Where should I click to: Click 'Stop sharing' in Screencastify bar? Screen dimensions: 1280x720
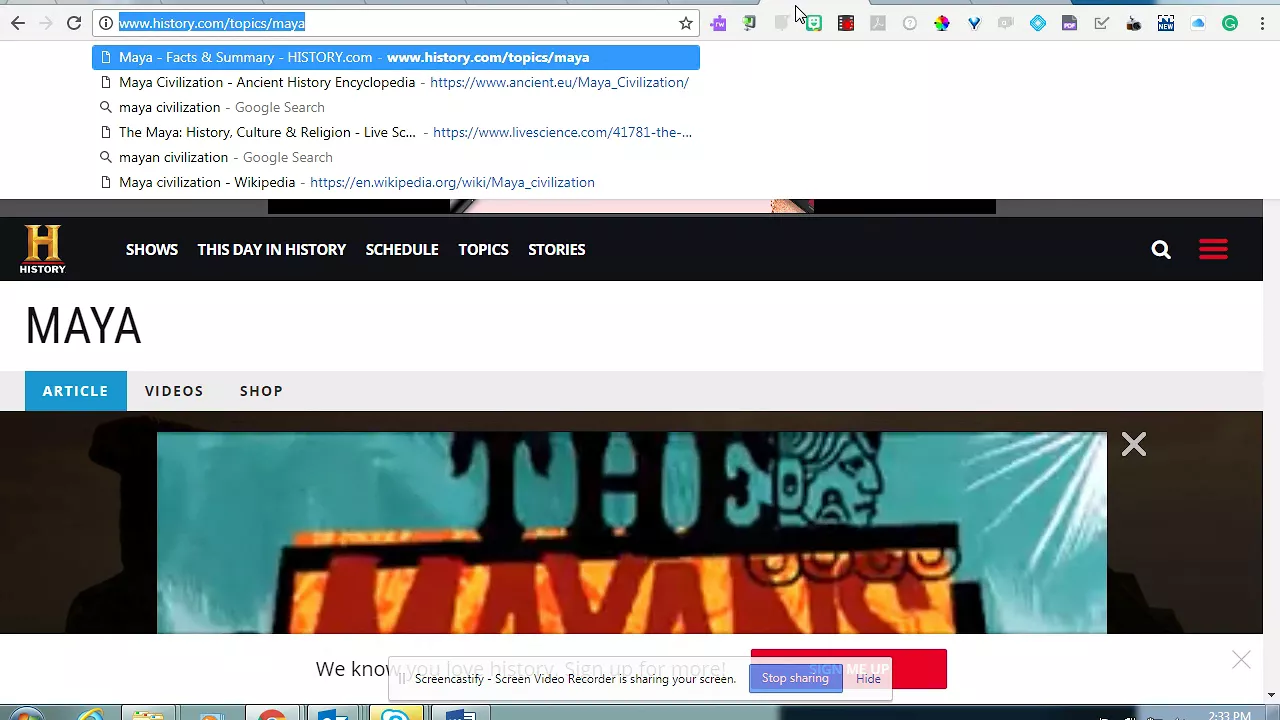click(x=795, y=679)
